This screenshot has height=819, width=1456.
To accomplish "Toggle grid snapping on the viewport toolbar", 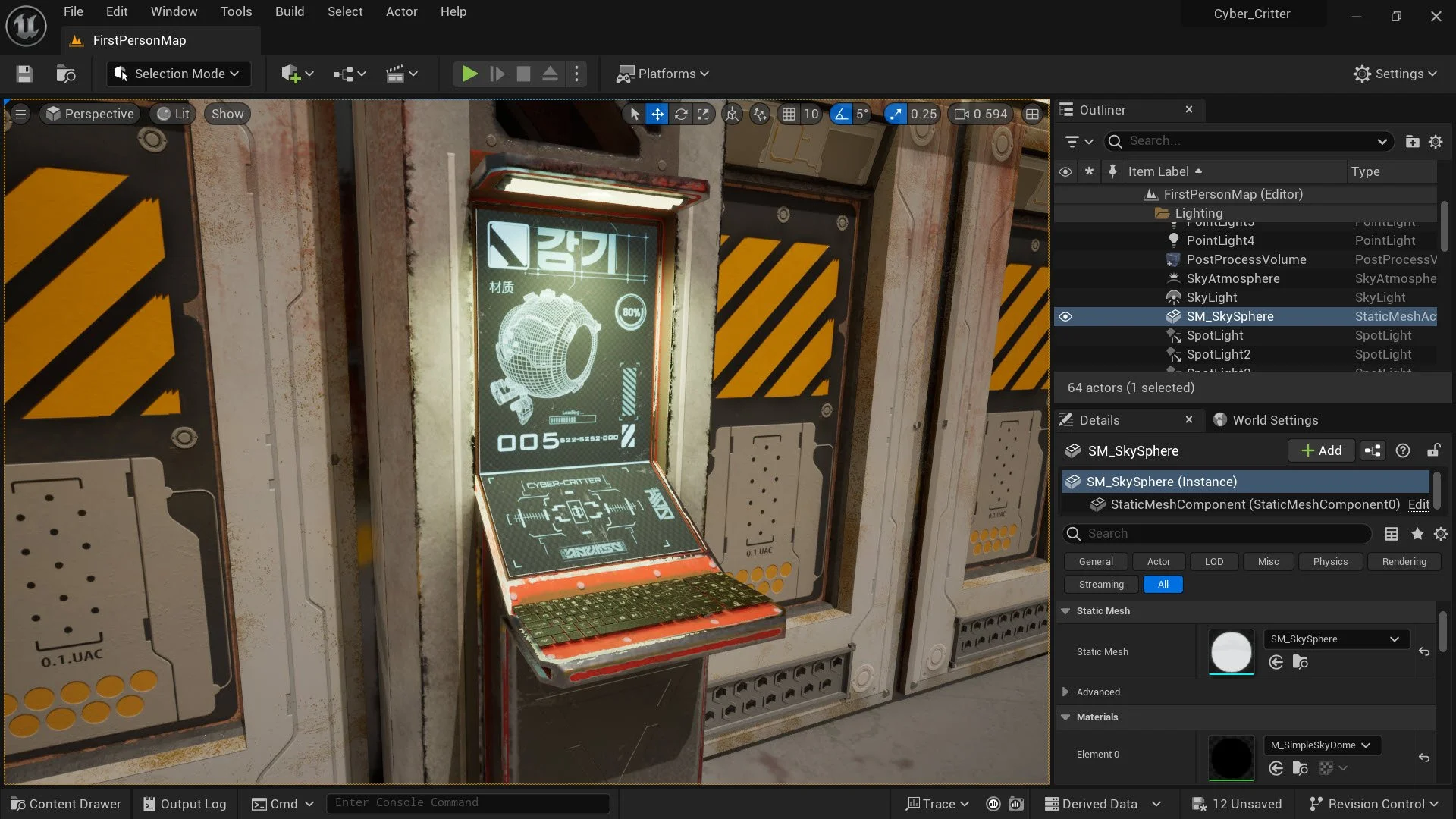I will click(x=789, y=114).
